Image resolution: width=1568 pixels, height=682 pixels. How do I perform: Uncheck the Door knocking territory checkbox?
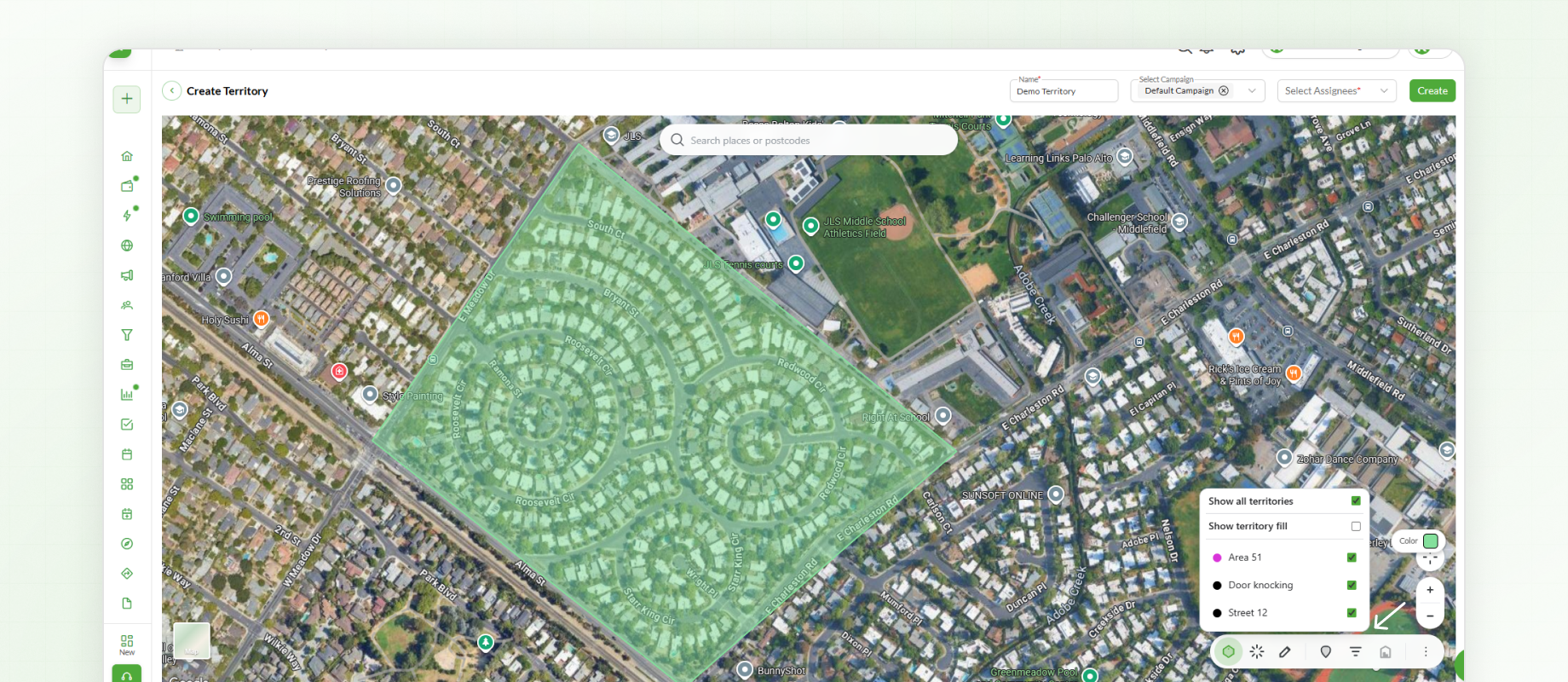[1352, 585]
